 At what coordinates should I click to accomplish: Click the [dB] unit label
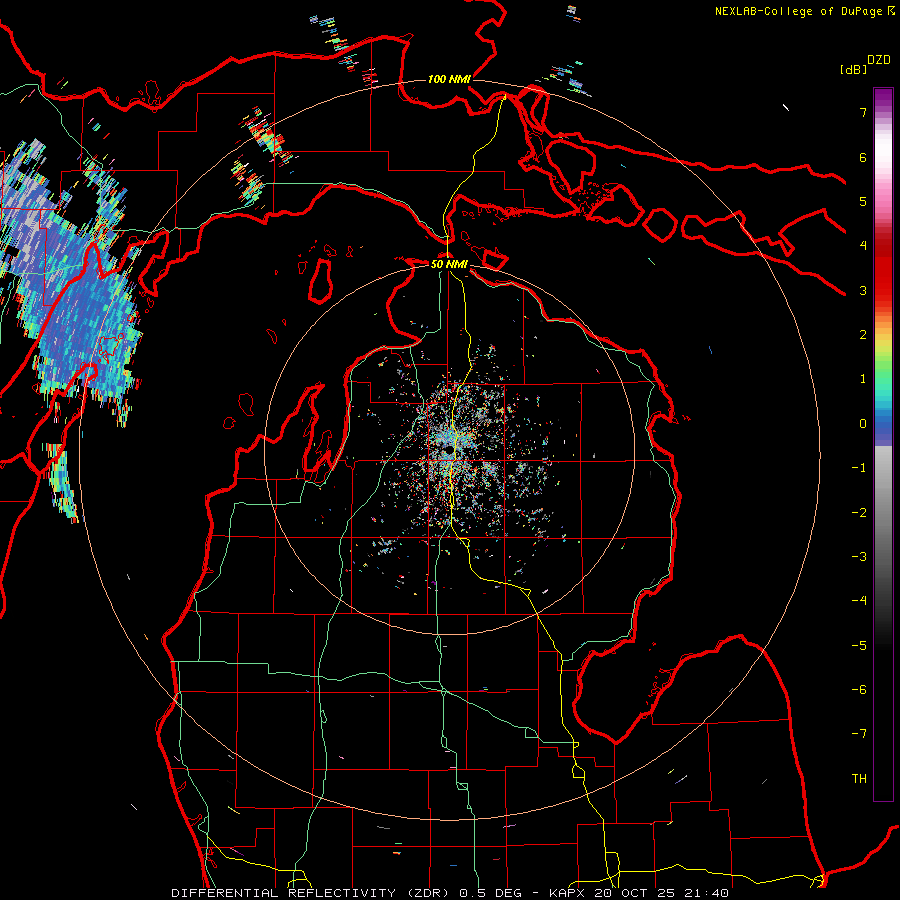(x=854, y=69)
